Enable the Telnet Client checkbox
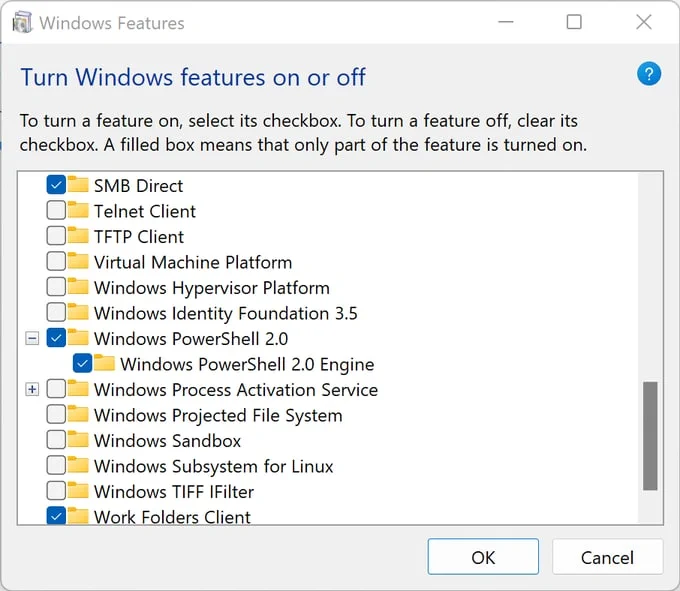Viewport: 680px width, 591px height. [56, 210]
